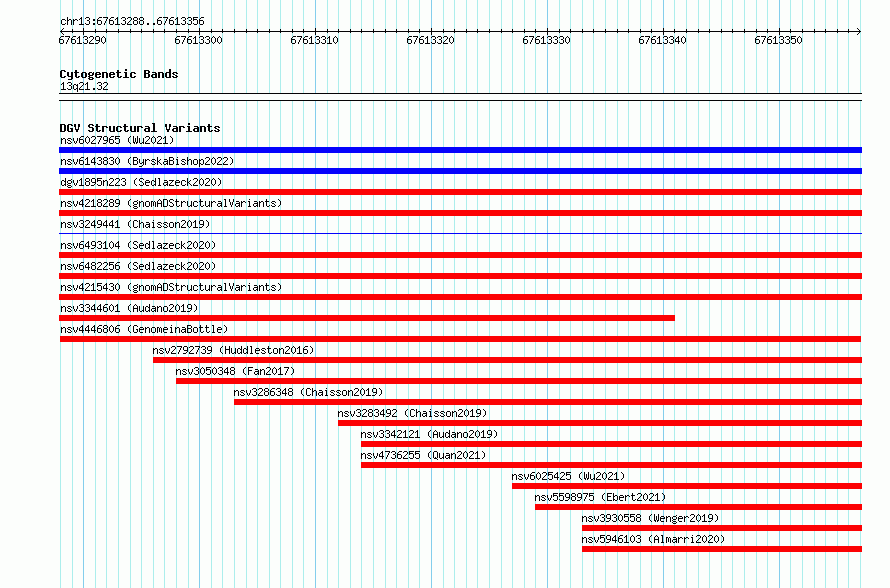The image size is (890, 588).
Task: Click ruler position 67613310
Action: tap(314, 40)
